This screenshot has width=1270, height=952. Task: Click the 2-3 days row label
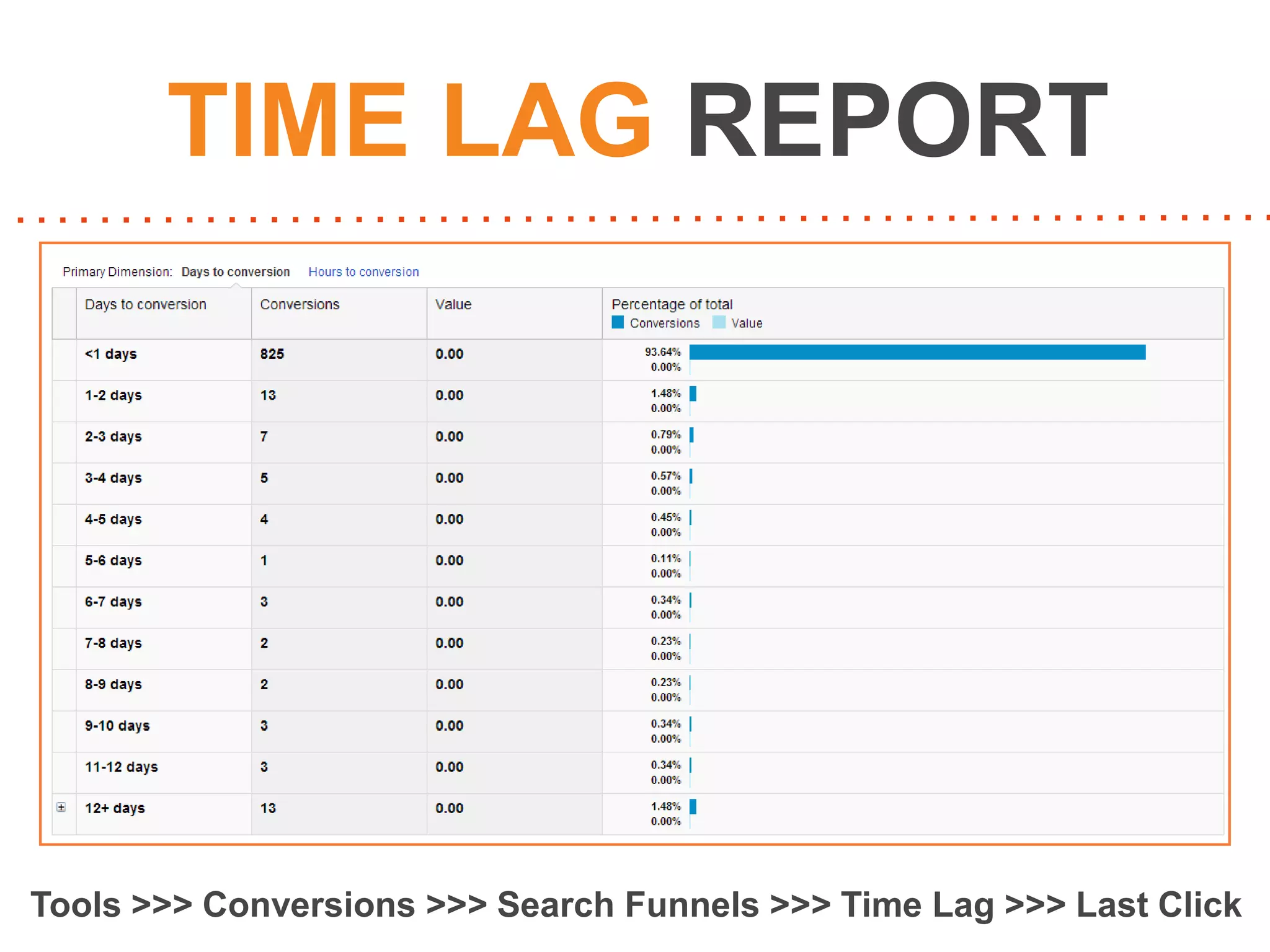[113, 436]
